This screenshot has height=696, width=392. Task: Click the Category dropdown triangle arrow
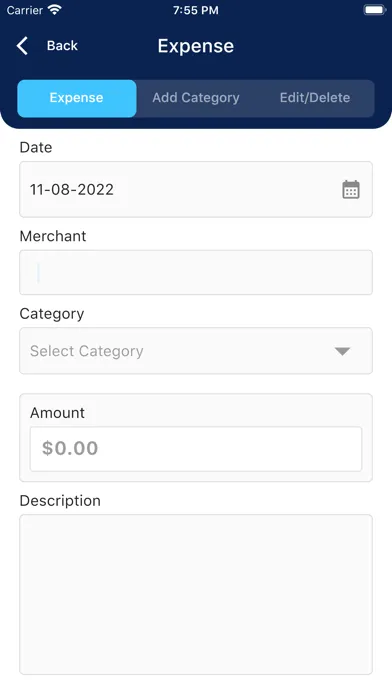(342, 351)
